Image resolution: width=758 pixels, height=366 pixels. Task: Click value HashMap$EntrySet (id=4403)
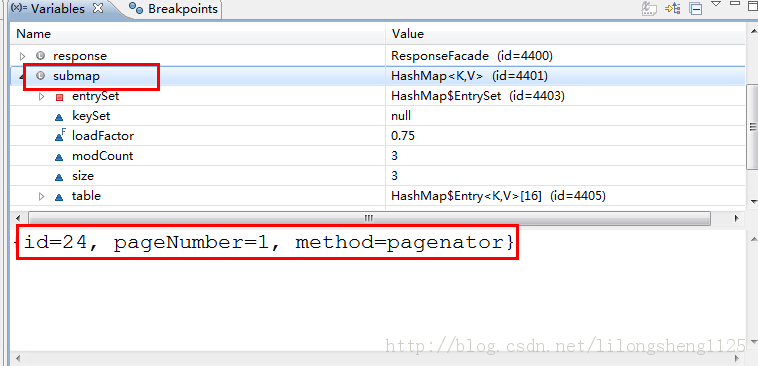(x=478, y=96)
